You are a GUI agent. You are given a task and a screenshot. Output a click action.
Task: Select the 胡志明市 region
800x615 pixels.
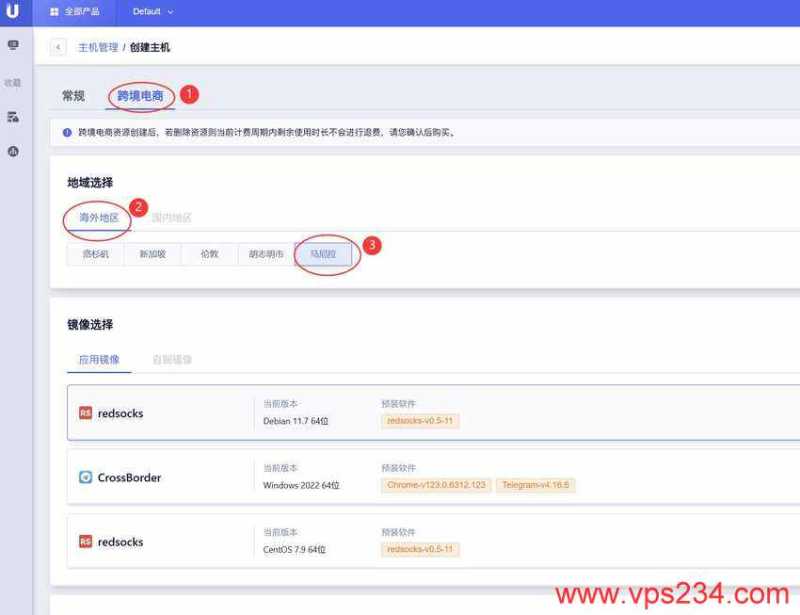coord(264,254)
